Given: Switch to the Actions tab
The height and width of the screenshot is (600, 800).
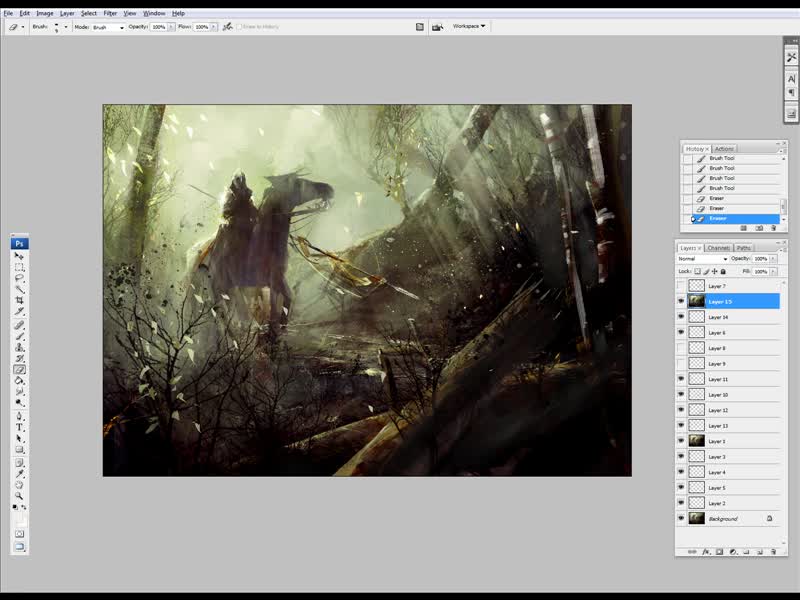Looking at the screenshot, I should coord(724,148).
